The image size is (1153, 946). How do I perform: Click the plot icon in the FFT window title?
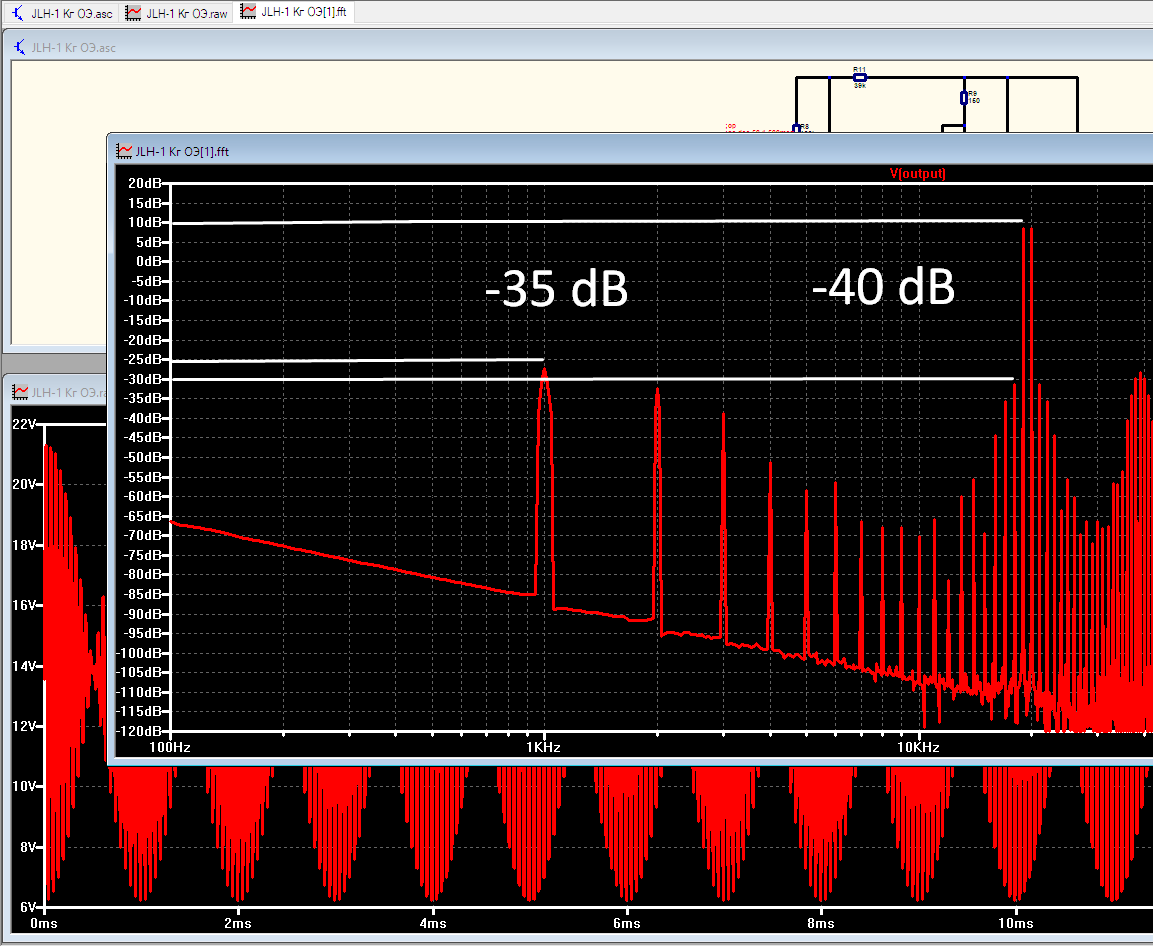click(x=124, y=152)
